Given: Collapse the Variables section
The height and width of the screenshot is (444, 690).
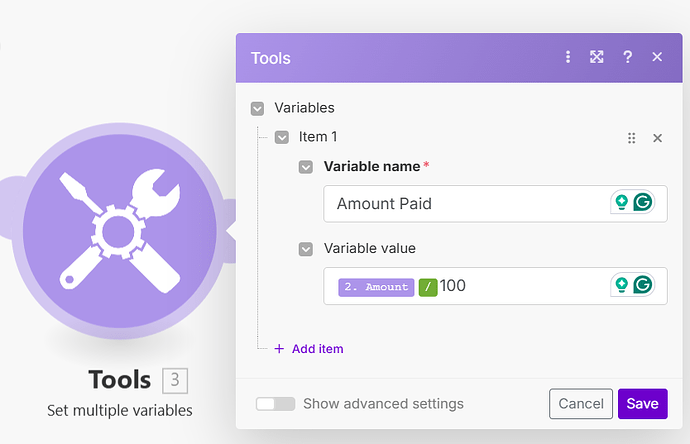Looking at the screenshot, I should pos(258,107).
